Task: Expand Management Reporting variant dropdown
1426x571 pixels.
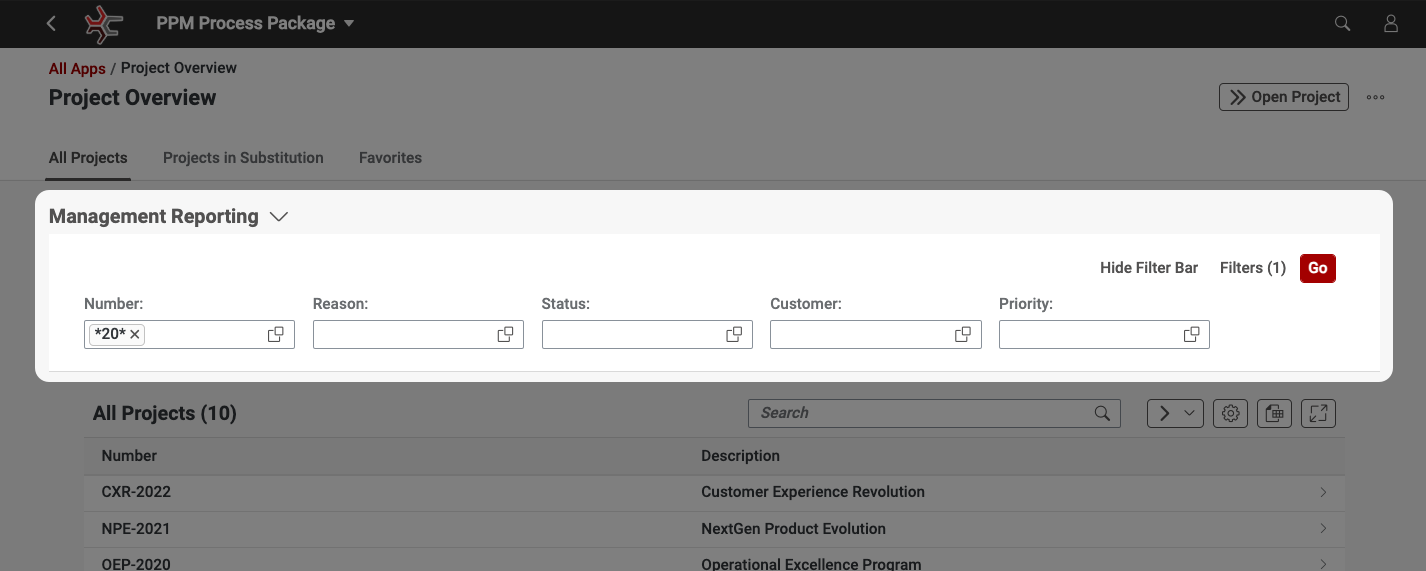Action: [x=279, y=217]
